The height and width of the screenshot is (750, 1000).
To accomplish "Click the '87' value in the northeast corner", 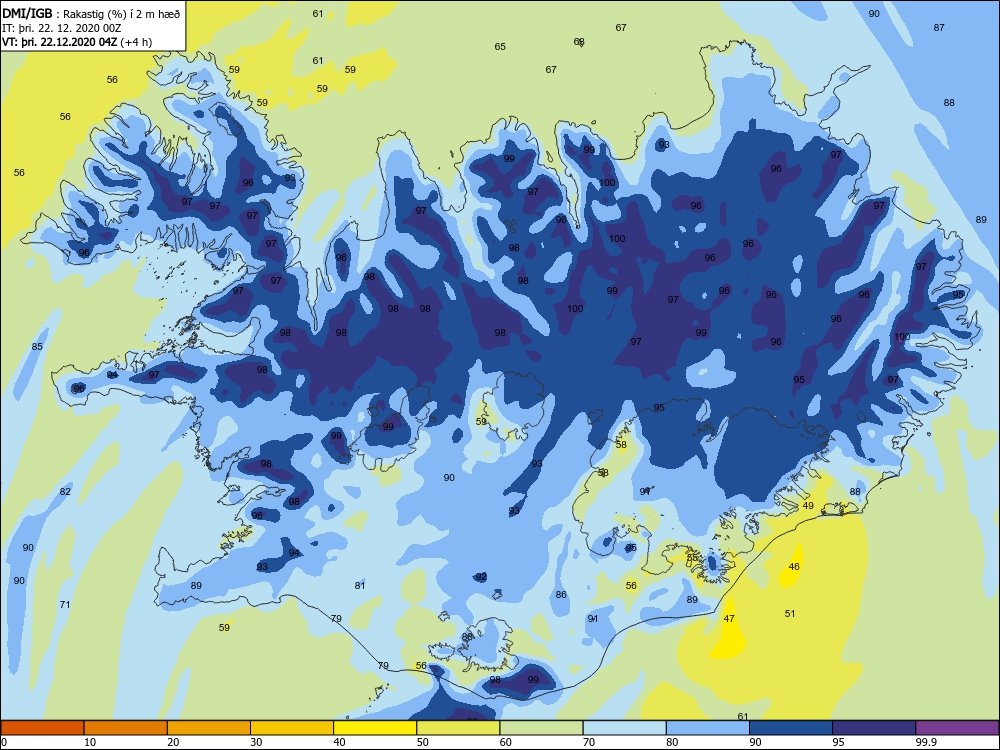I will point(939,27).
